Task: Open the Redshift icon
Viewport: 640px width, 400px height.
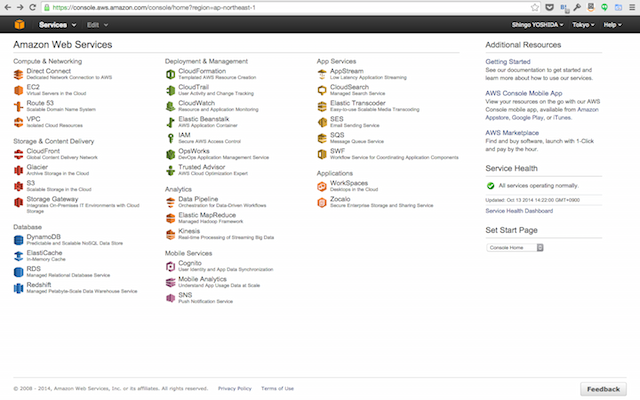Action: 18,288
